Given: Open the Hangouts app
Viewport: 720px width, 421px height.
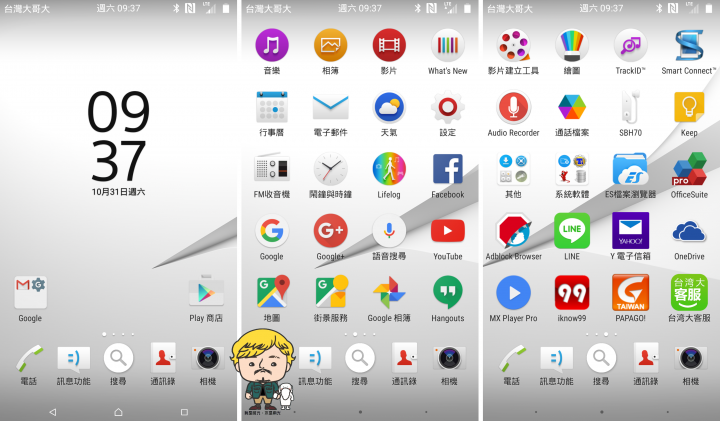Looking at the screenshot, I should (x=448, y=292).
